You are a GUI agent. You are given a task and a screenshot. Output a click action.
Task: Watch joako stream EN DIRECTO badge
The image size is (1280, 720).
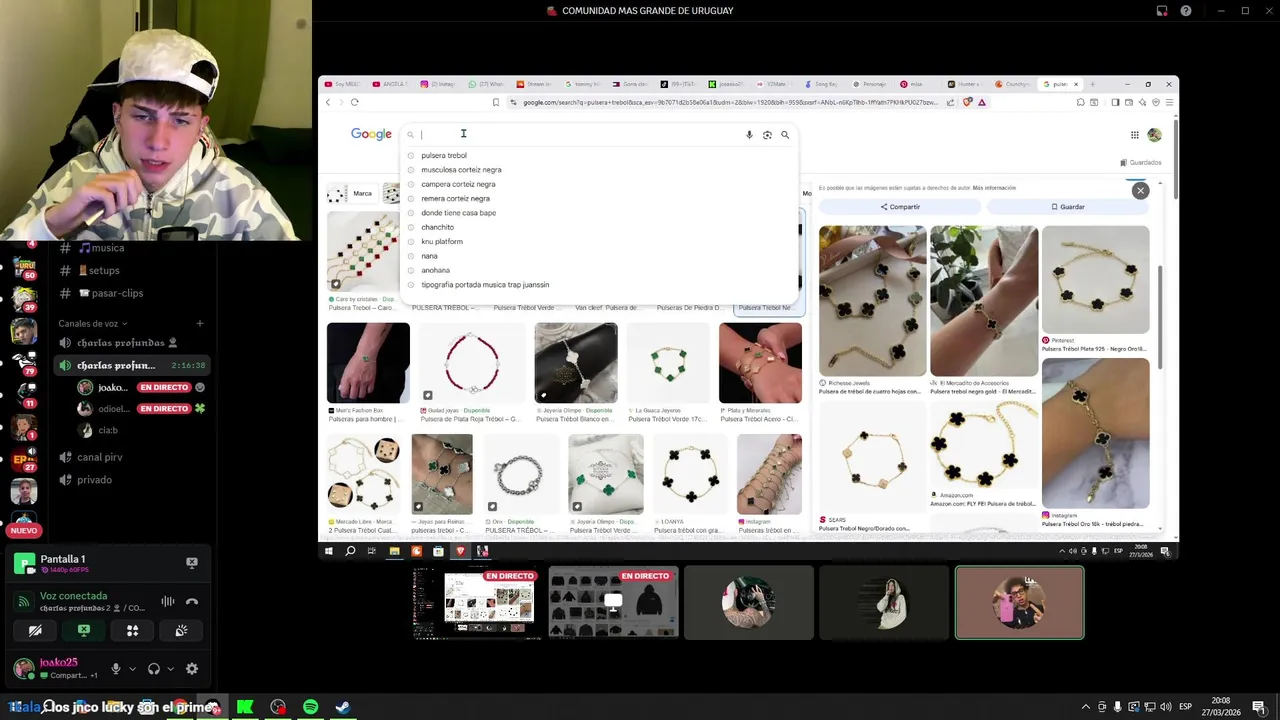point(164,387)
